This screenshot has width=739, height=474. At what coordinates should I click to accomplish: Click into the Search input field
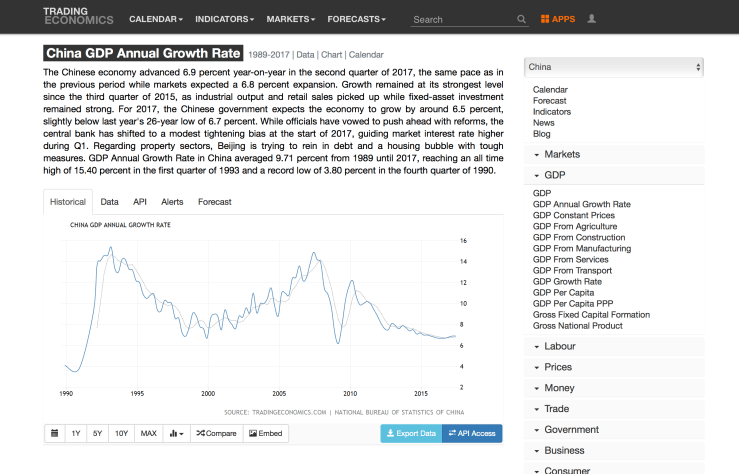(463, 19)
